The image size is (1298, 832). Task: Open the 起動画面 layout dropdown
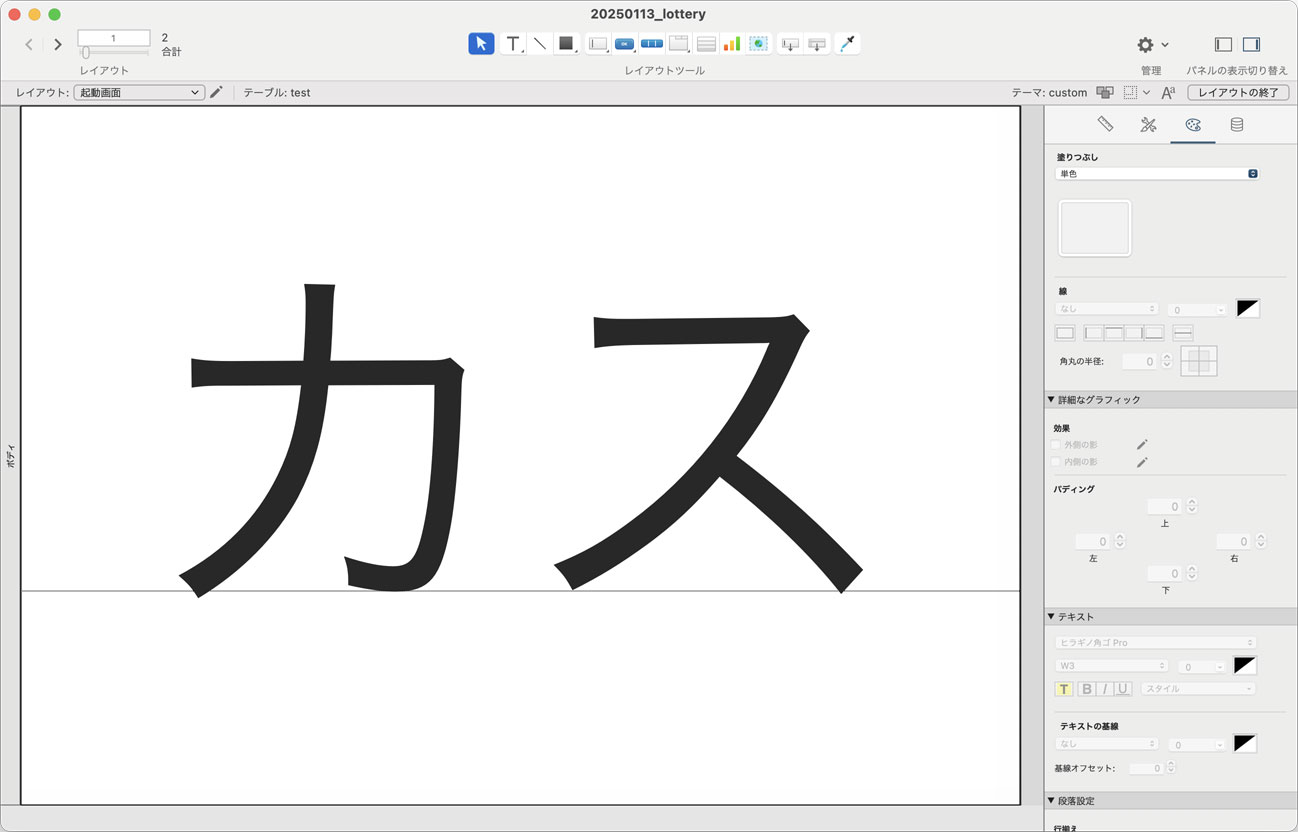pyautogui.click(x=139, y=92)
